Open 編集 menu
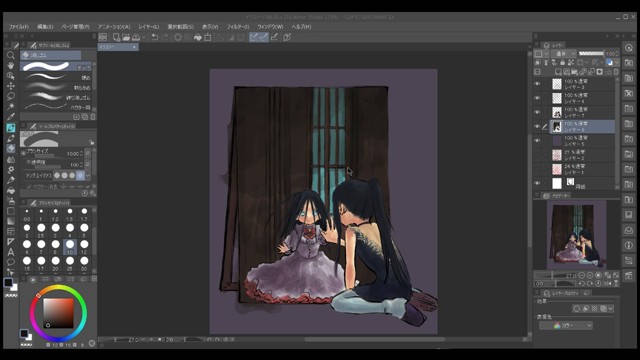 click(45, 27)
